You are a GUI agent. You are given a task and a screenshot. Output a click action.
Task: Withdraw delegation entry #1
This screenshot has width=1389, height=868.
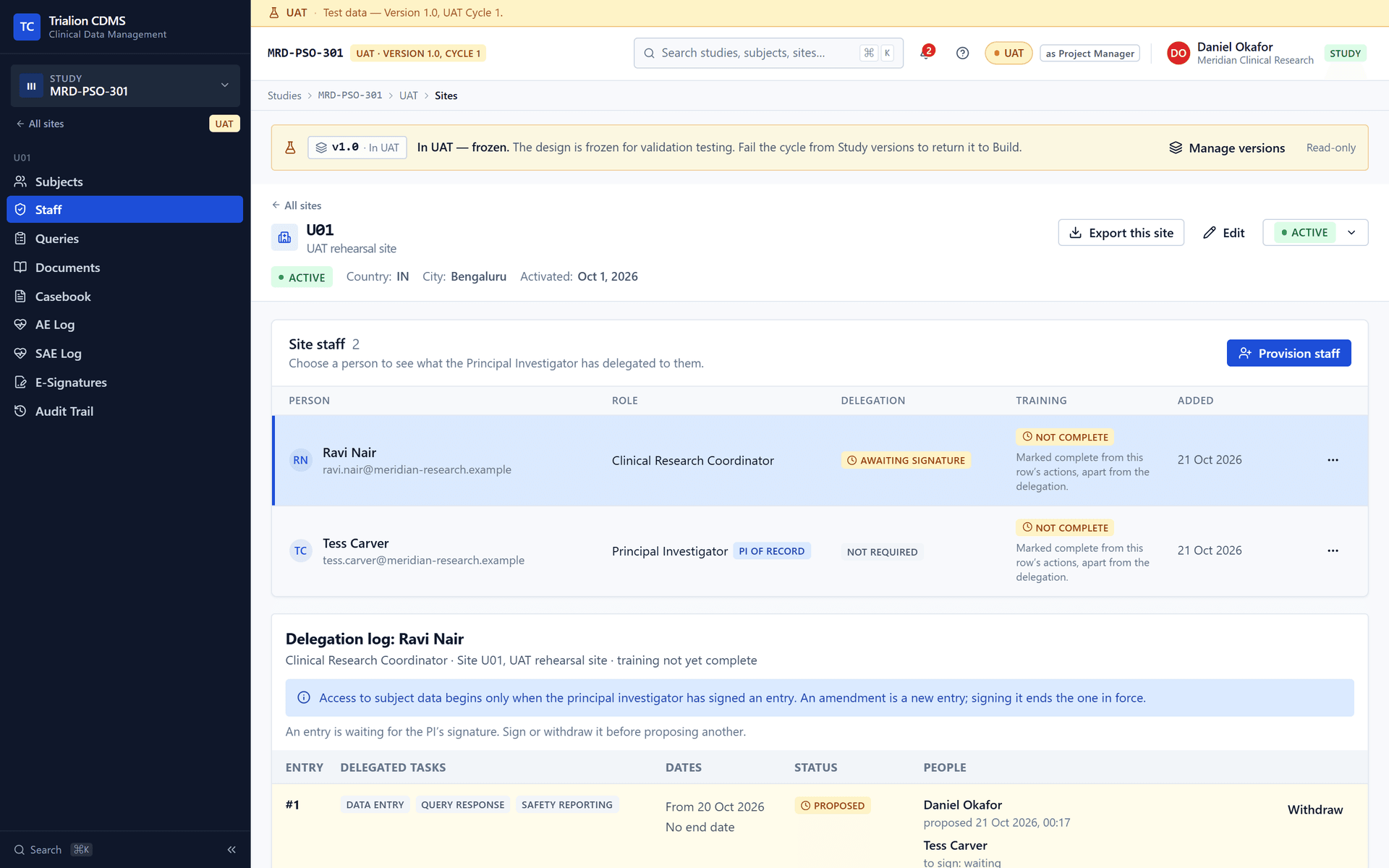pyautogui.click(x=1314, y=809)
